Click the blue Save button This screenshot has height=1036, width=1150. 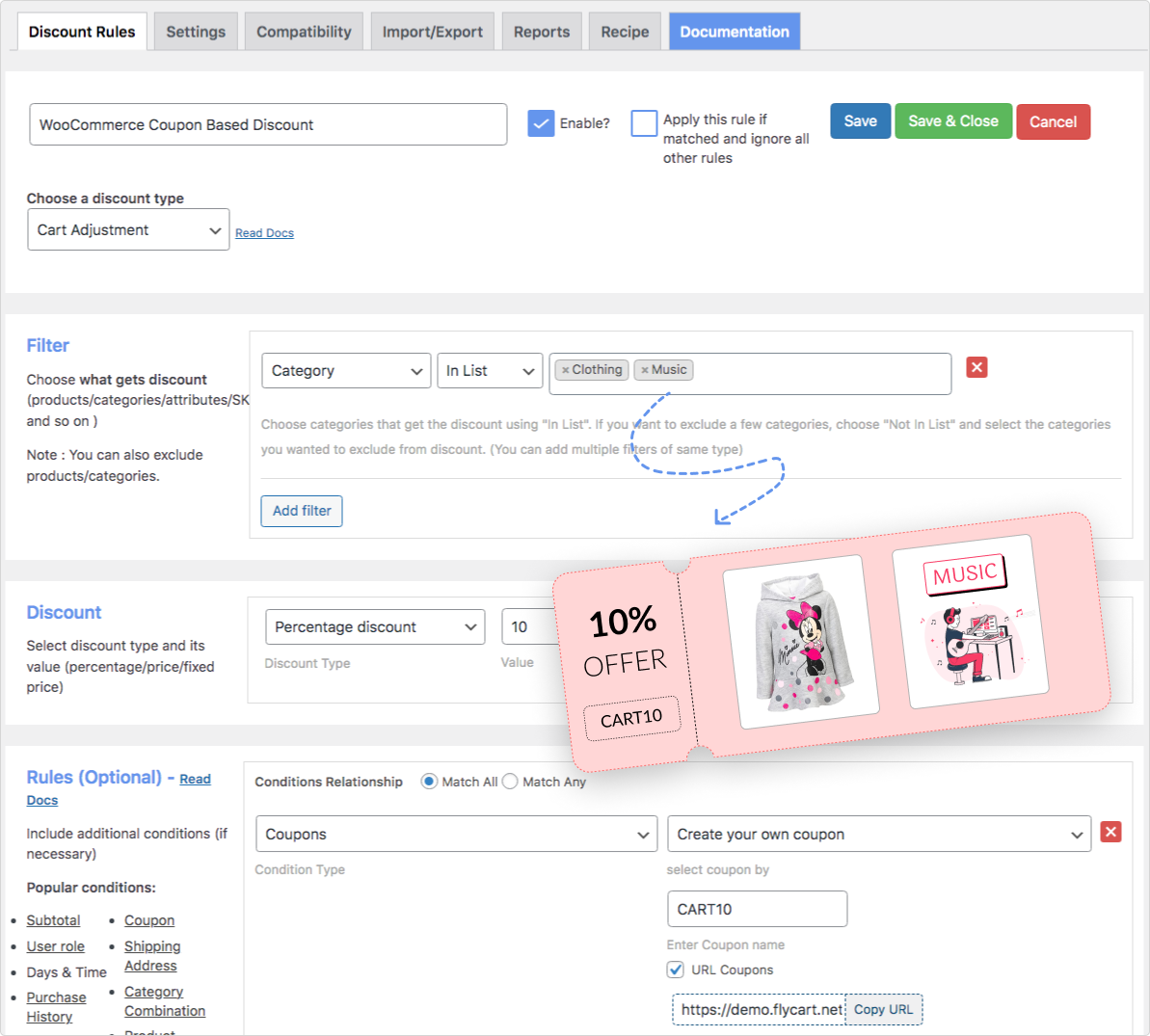point(860,121)
